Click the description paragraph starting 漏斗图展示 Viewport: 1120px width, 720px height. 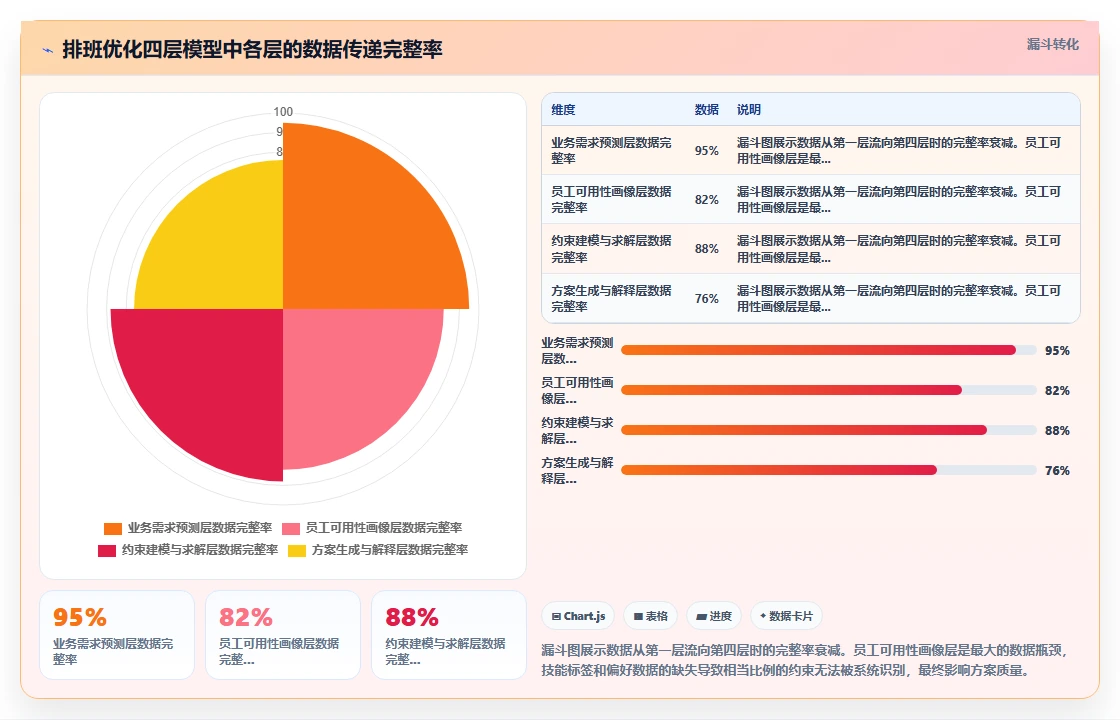coord(805,660)
